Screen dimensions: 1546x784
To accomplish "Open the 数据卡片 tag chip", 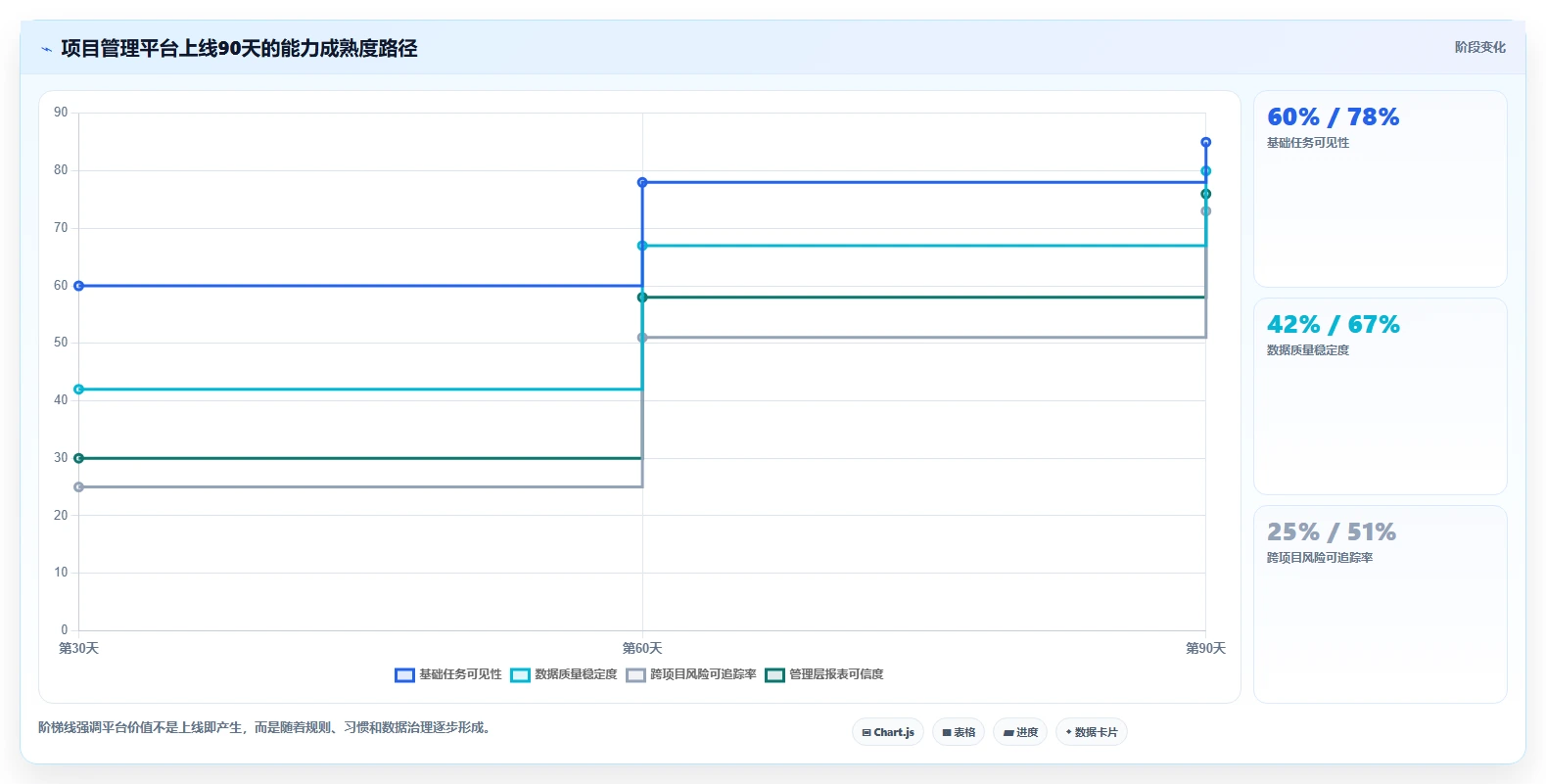I will pyautogui.click(x=1092, y=732).
